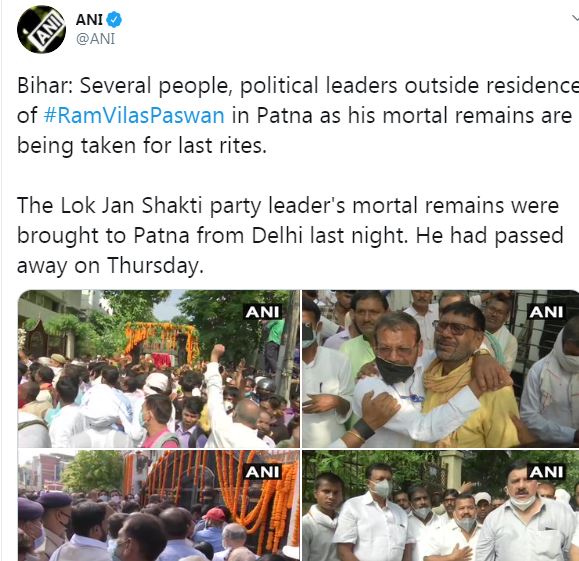View the marigold-decorated vehicle photo with police
The width and height of the screenshot is (579, 561).
[x=159, y=505]
